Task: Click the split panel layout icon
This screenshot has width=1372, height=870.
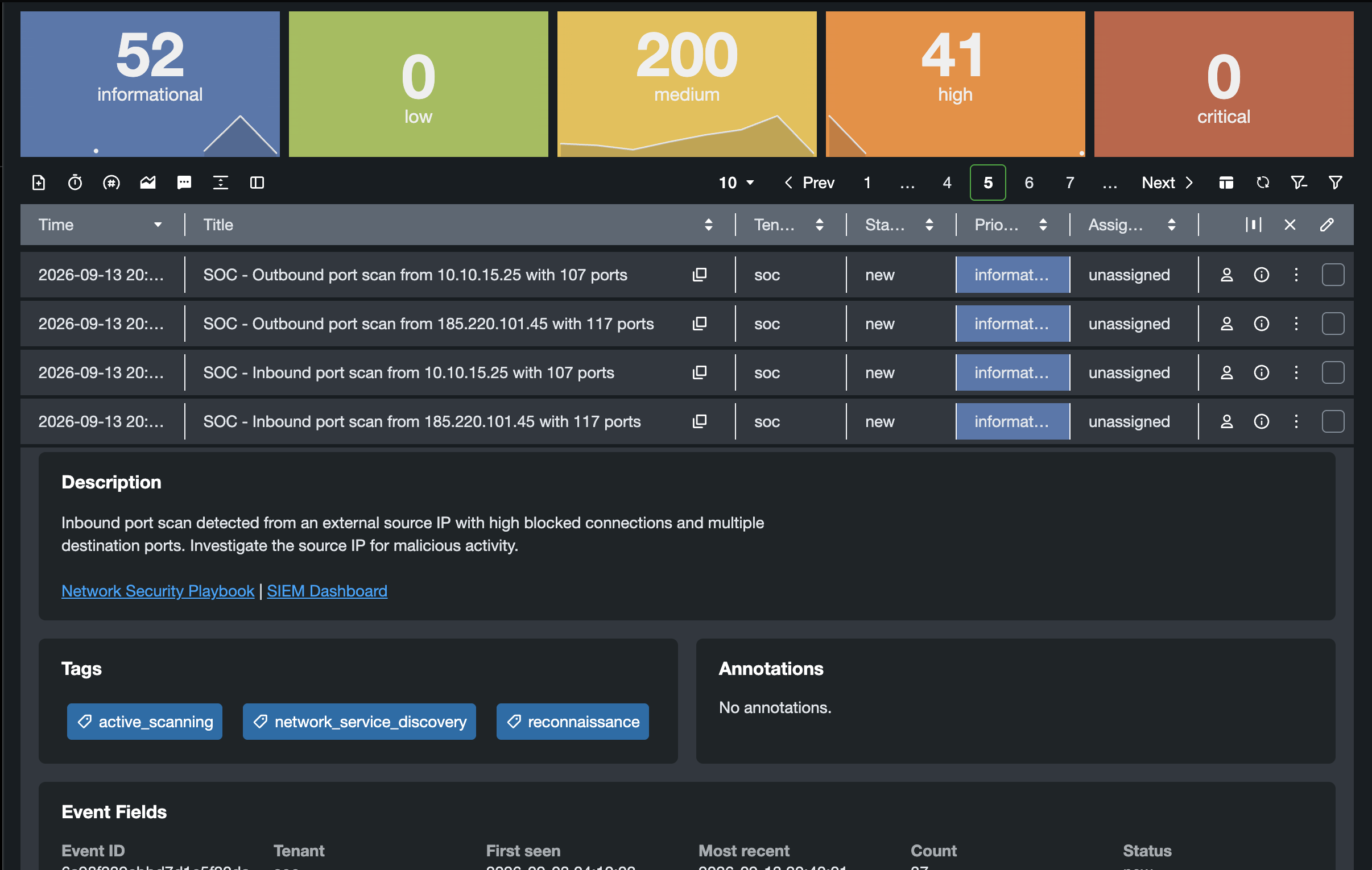Action: pos(257,183)
